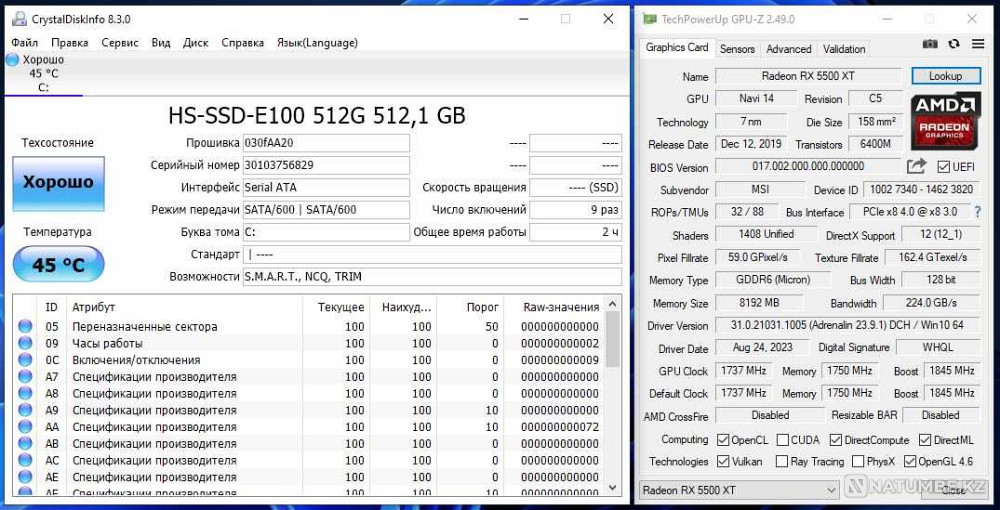1000x510 pixels.
Task: Click the GPU-Z screenshot camera icon
Action: point(930,44)
